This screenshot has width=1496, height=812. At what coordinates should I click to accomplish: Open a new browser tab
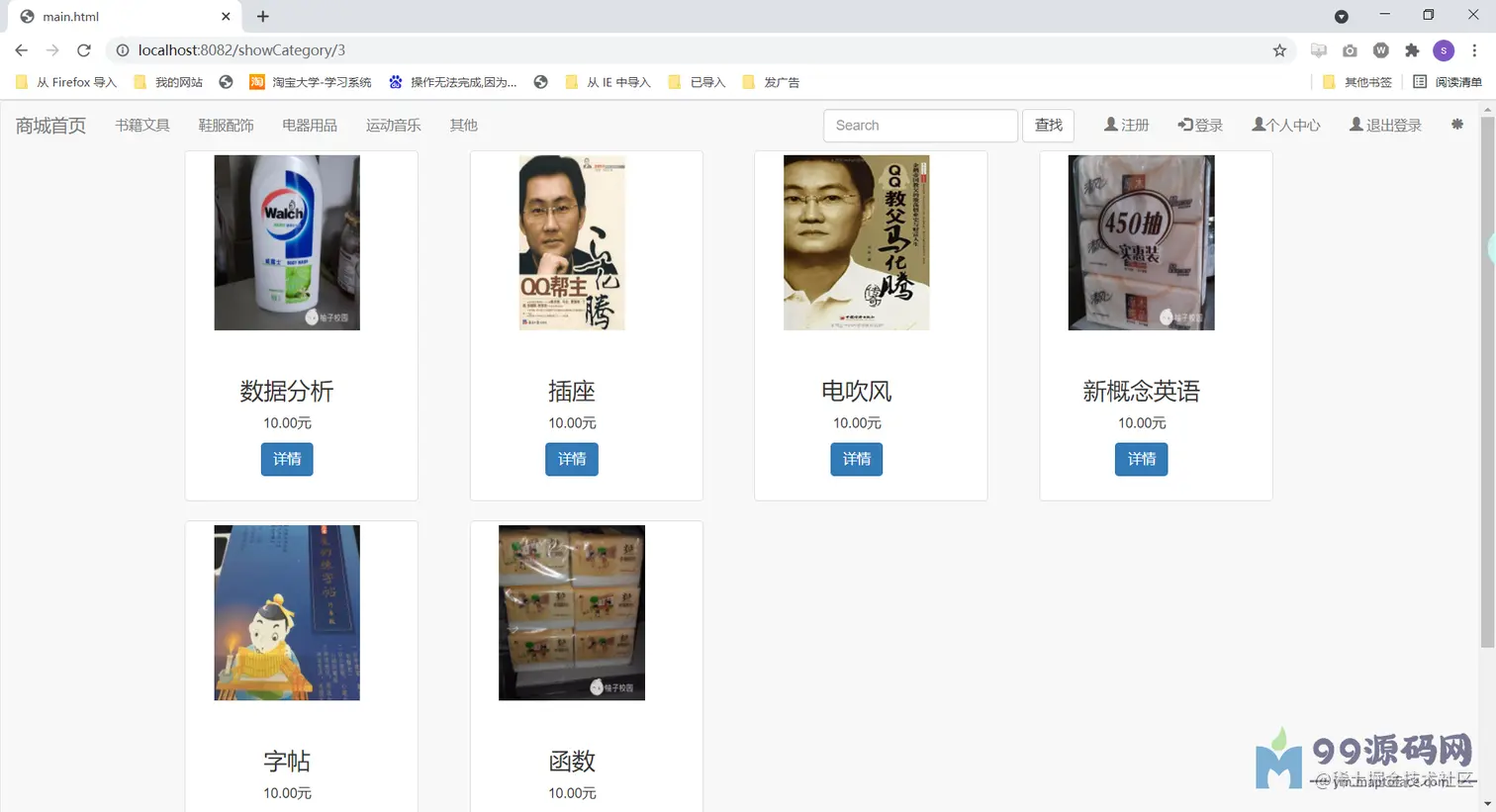pyautogui.click(x=262, y=16)
